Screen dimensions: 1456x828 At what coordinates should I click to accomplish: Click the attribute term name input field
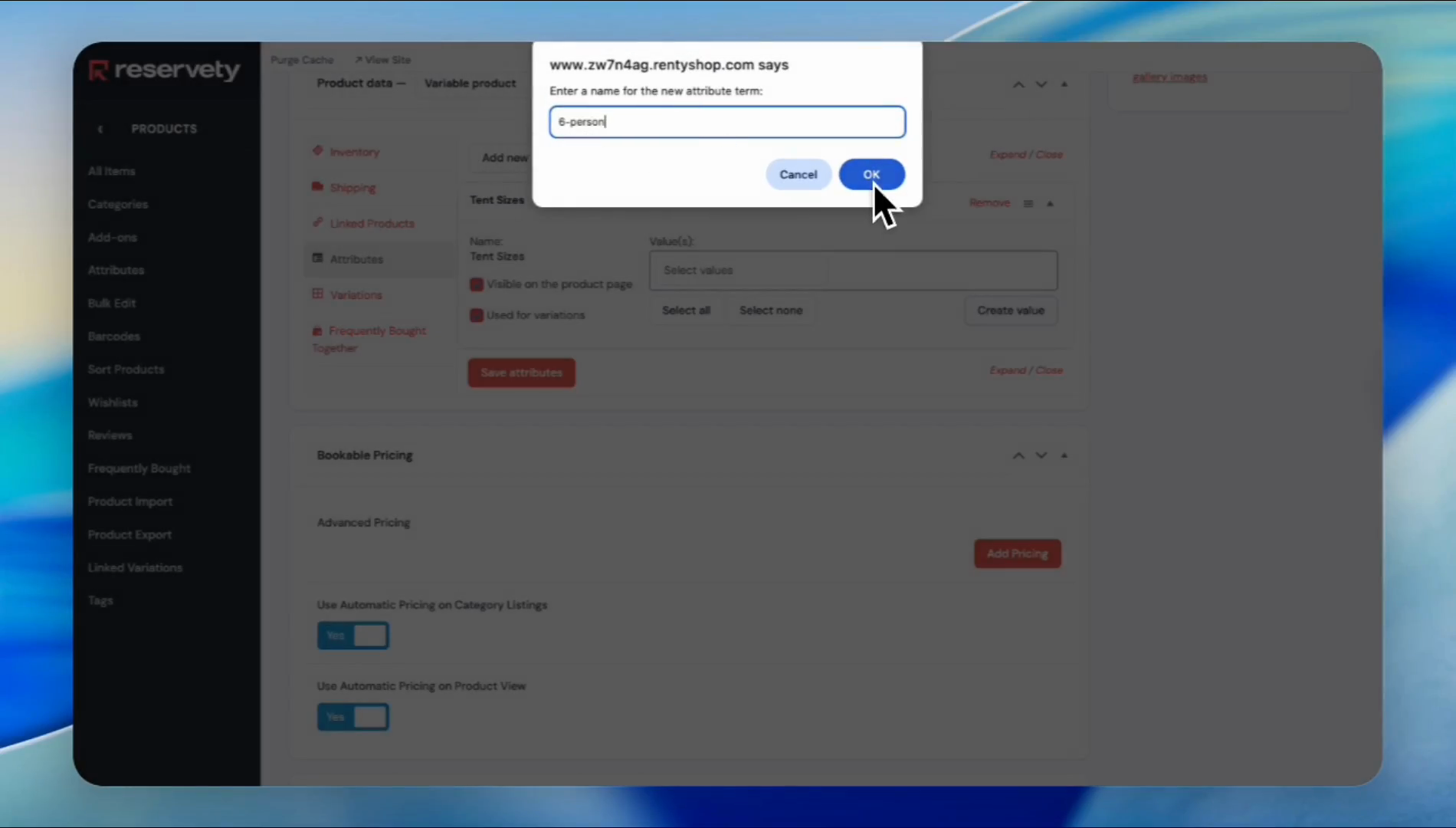click(726, 122)
